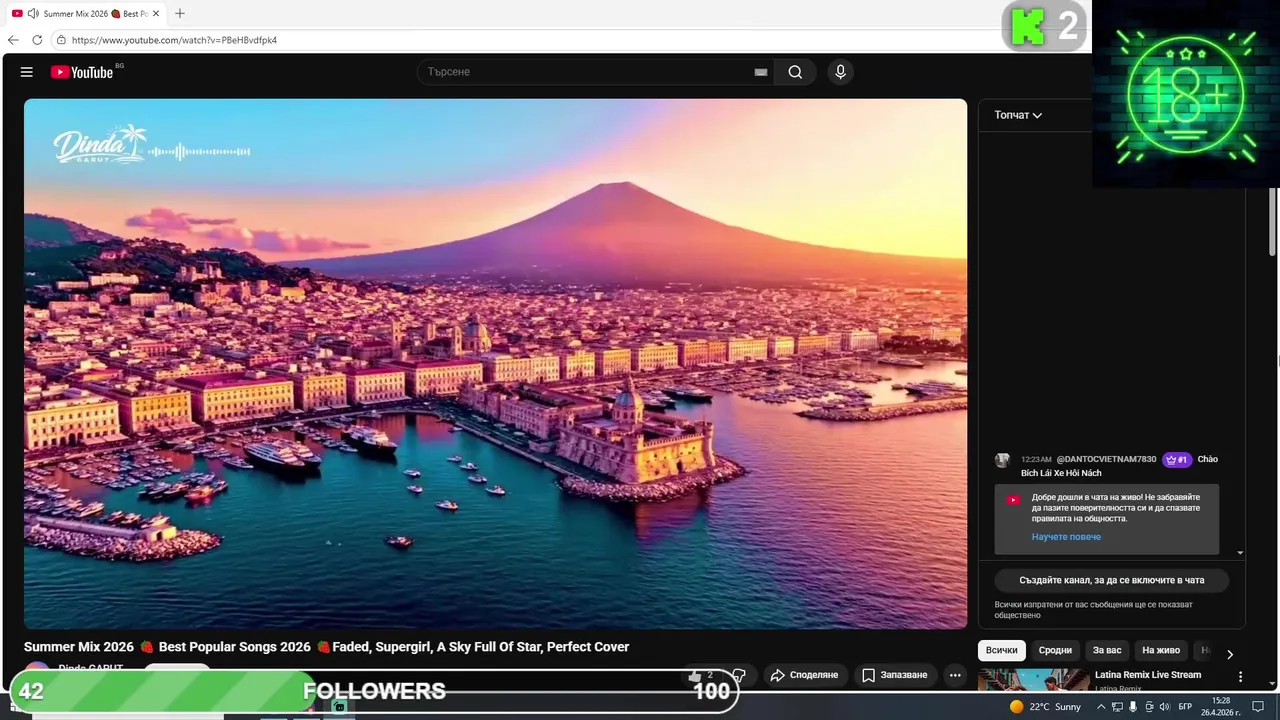Use the page vertical scrollbar
The width and height of the screenshot is (1280, 720).
pyautogui.click(x=1273, y=222)
